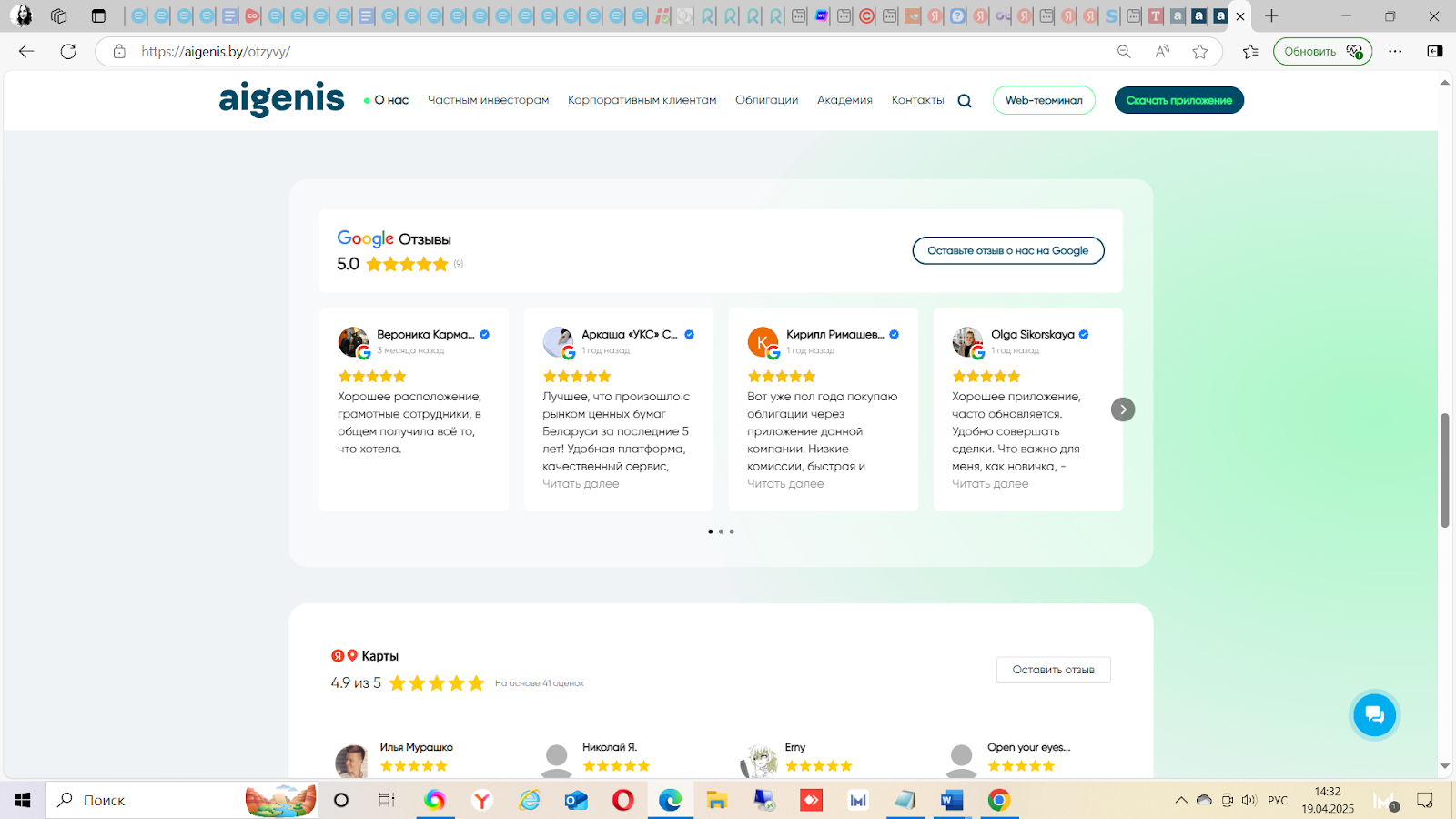Click Скачать приложение button
1456x819 pixels.
[x=1179, y=100]
